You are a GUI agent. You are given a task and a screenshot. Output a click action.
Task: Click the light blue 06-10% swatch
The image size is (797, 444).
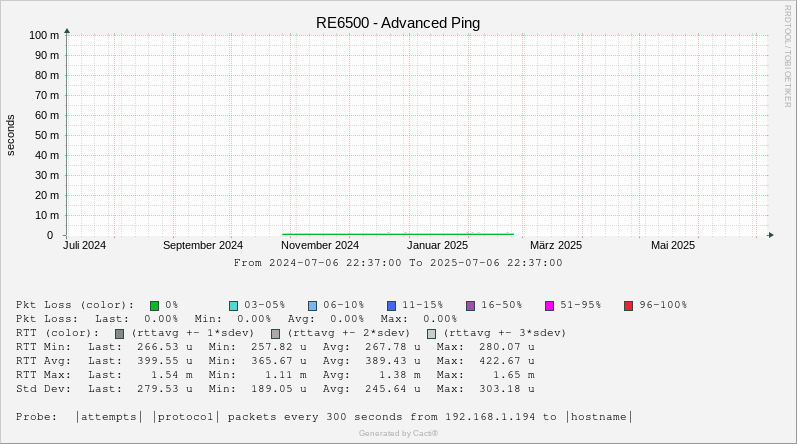pos(313,306)
